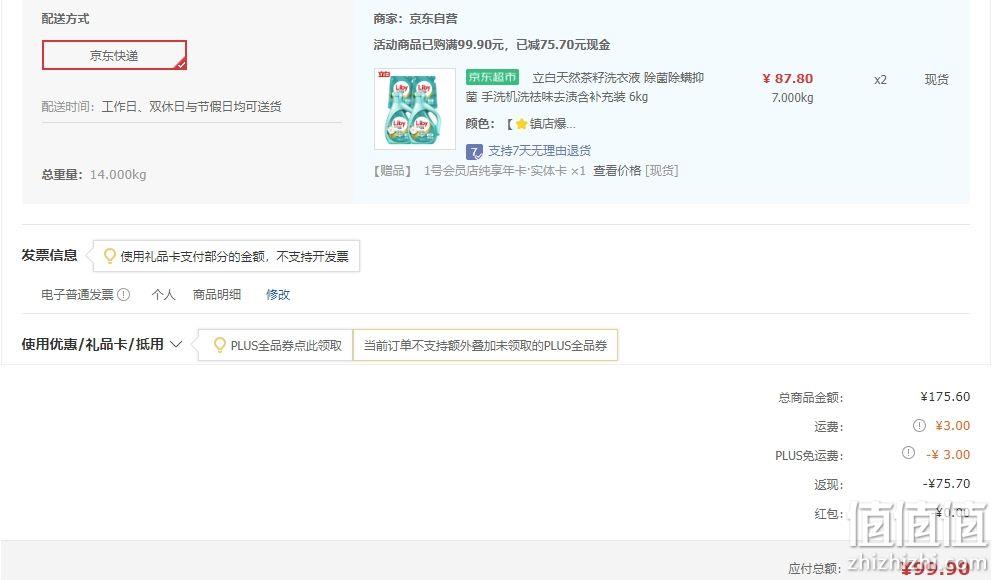Click the info icon beside 运费 amount
This screenshot has height=580, width=997.
coord(919,425)
